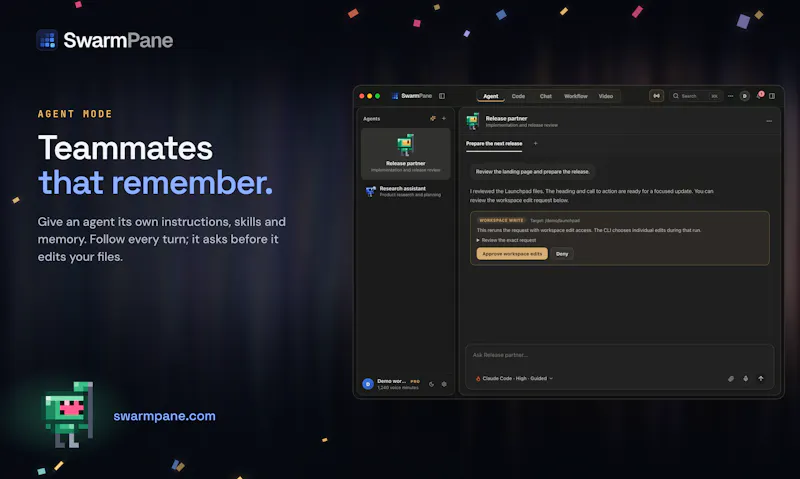Click the swarmpane.com link

(x=164, y=416)
